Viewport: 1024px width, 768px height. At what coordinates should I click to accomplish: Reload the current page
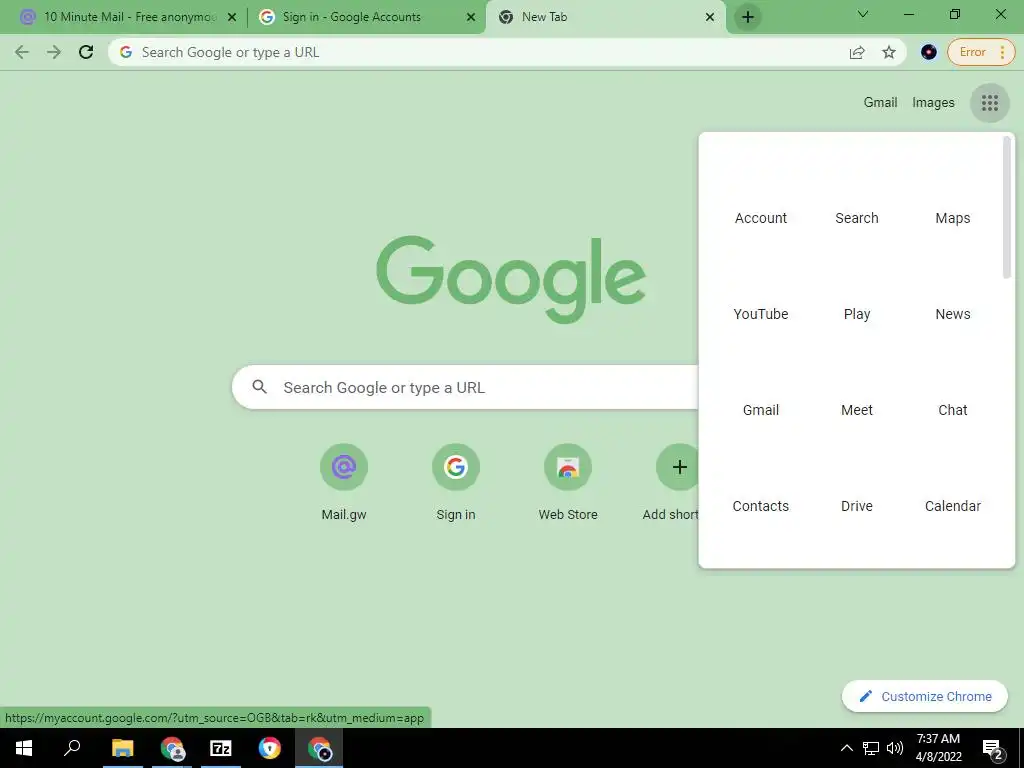pyautogui.click(x=86, y=52)
